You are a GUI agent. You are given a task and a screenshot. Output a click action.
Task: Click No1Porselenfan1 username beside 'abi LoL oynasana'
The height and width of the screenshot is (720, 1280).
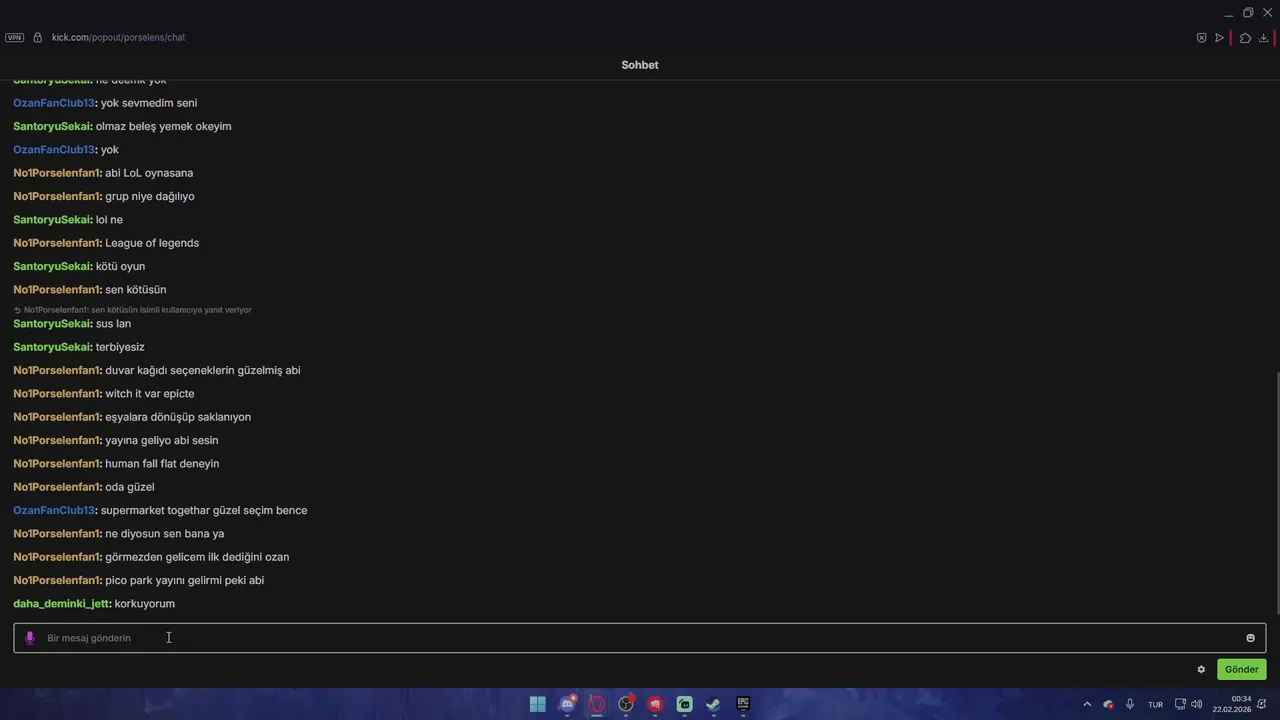[57, 173]
